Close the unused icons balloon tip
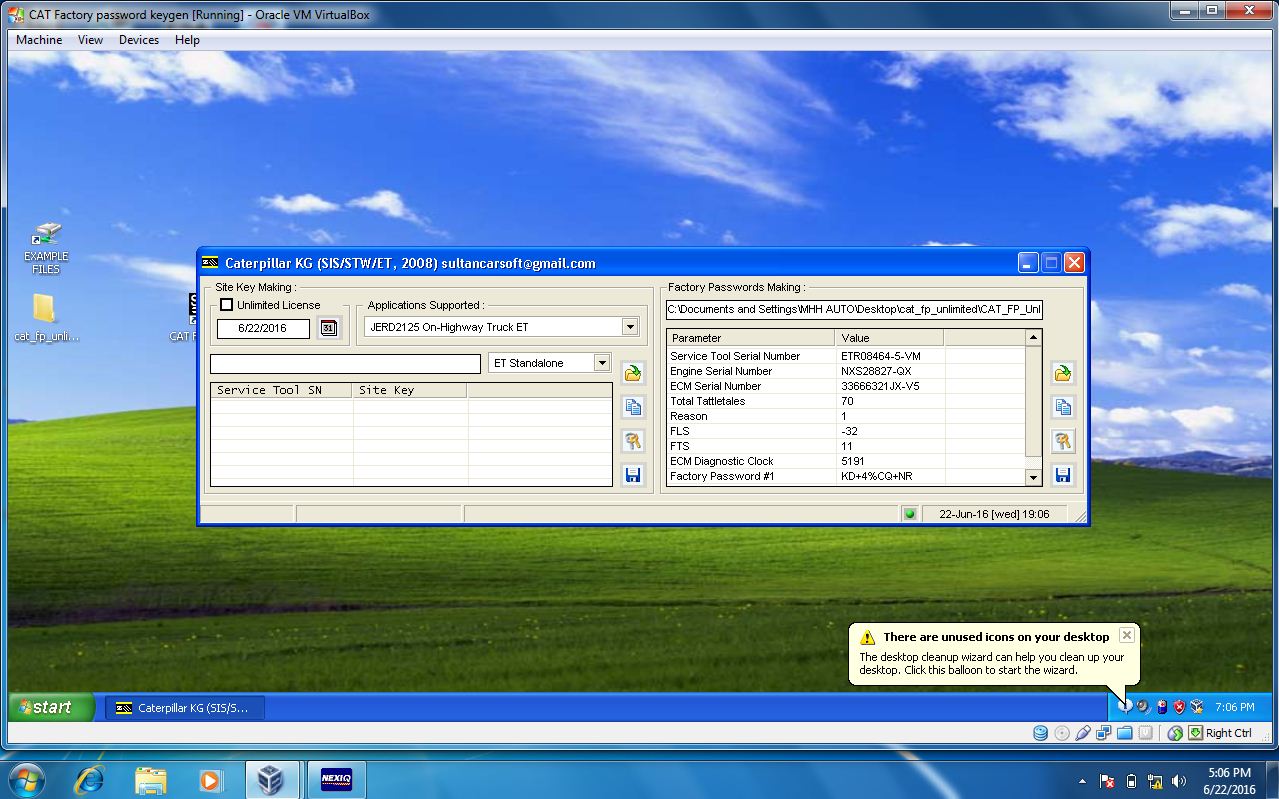 (x=1127, y=635)
